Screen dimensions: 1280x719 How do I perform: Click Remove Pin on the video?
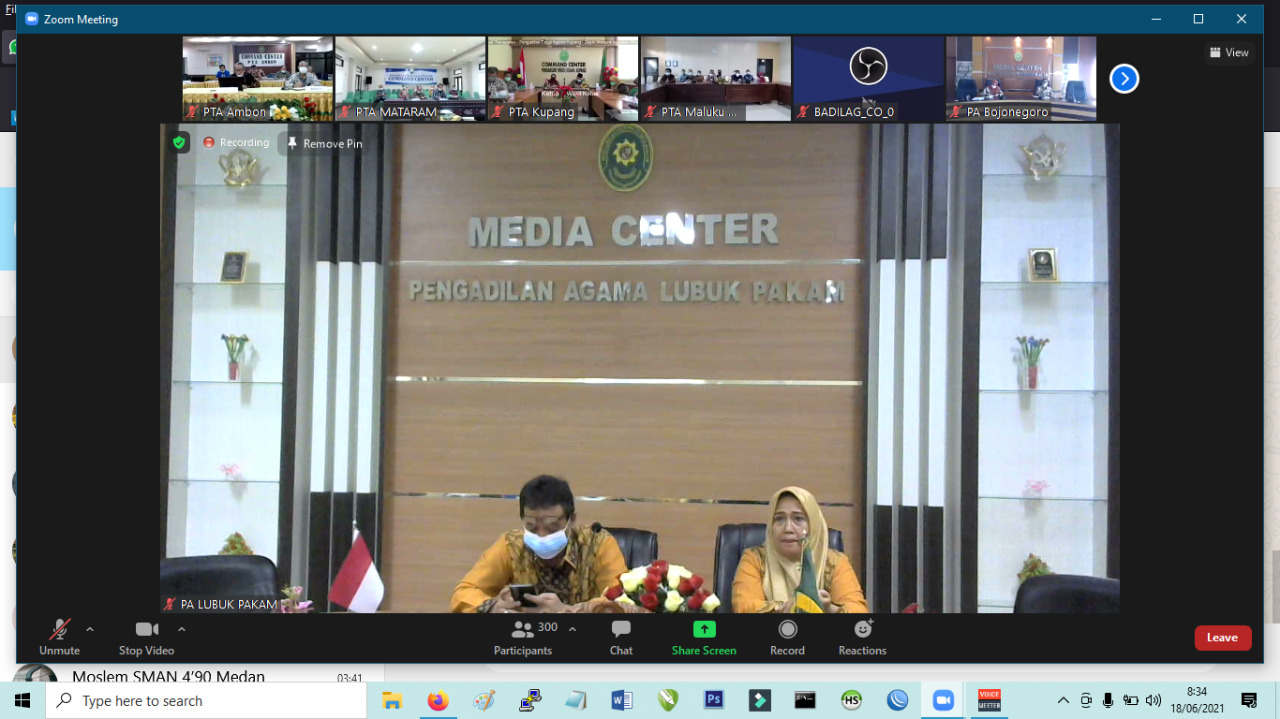point(324,143)
